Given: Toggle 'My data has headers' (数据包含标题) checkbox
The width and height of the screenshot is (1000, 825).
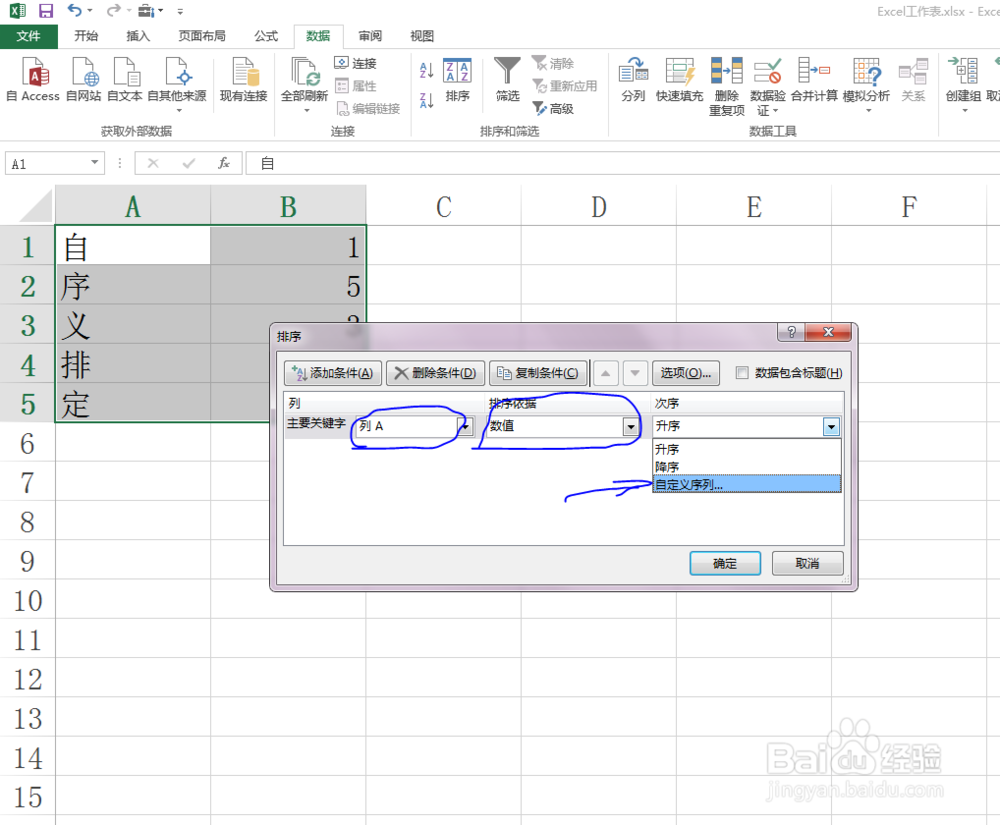Looking at the screenshot, I should [742, 372].
